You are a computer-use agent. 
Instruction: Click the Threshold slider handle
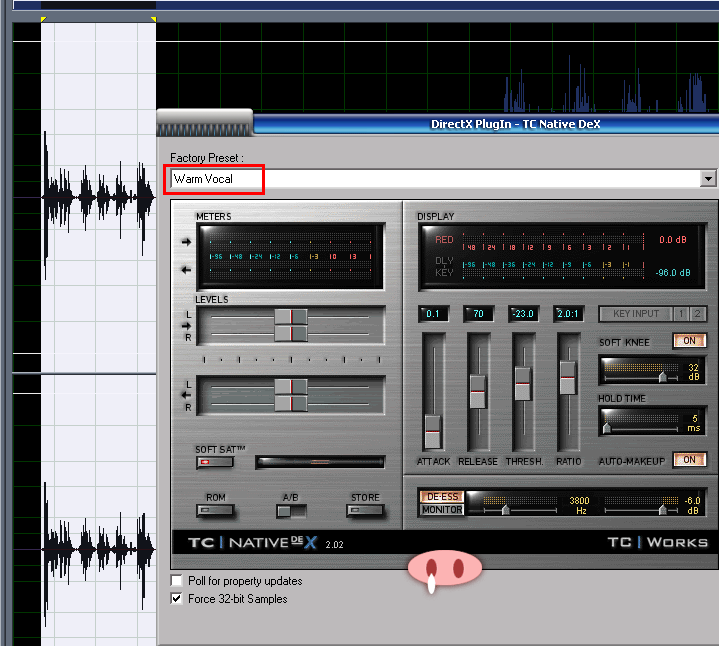click(523, 383)
